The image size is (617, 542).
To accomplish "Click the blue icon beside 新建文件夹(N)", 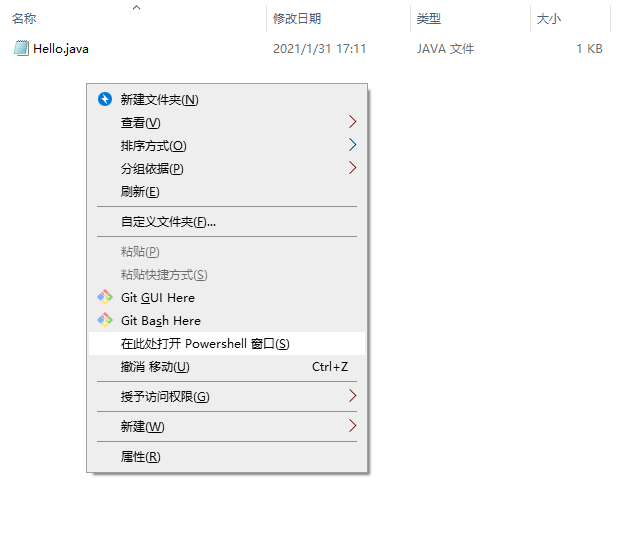I will pyautogui.click(x=105, y=99).
